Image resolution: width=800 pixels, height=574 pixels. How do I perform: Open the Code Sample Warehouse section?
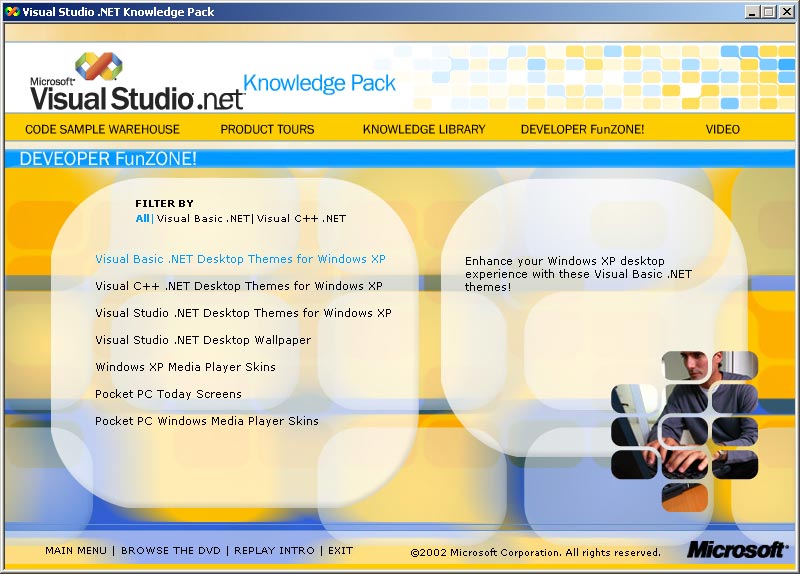coord(102,130)
